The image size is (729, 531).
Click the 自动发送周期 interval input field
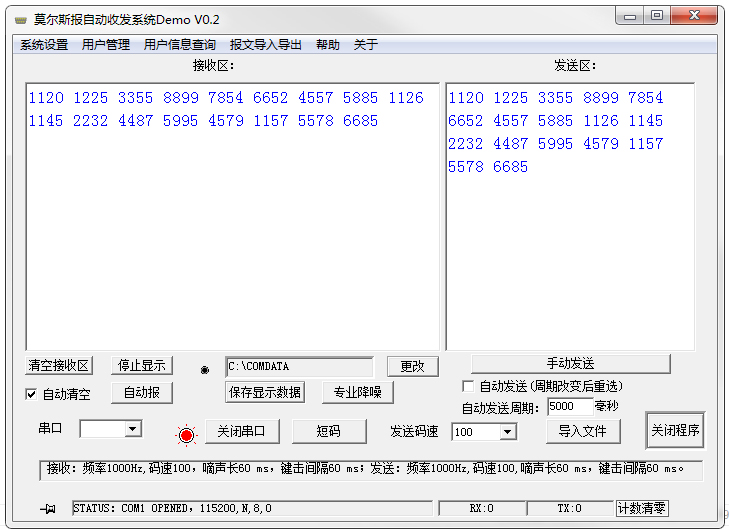coord(570,407)
